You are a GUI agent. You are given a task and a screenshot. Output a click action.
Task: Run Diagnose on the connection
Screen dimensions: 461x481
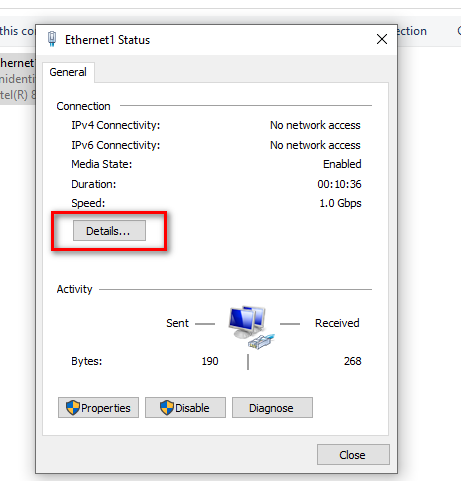pyautogui.click(x=272, y=407)
